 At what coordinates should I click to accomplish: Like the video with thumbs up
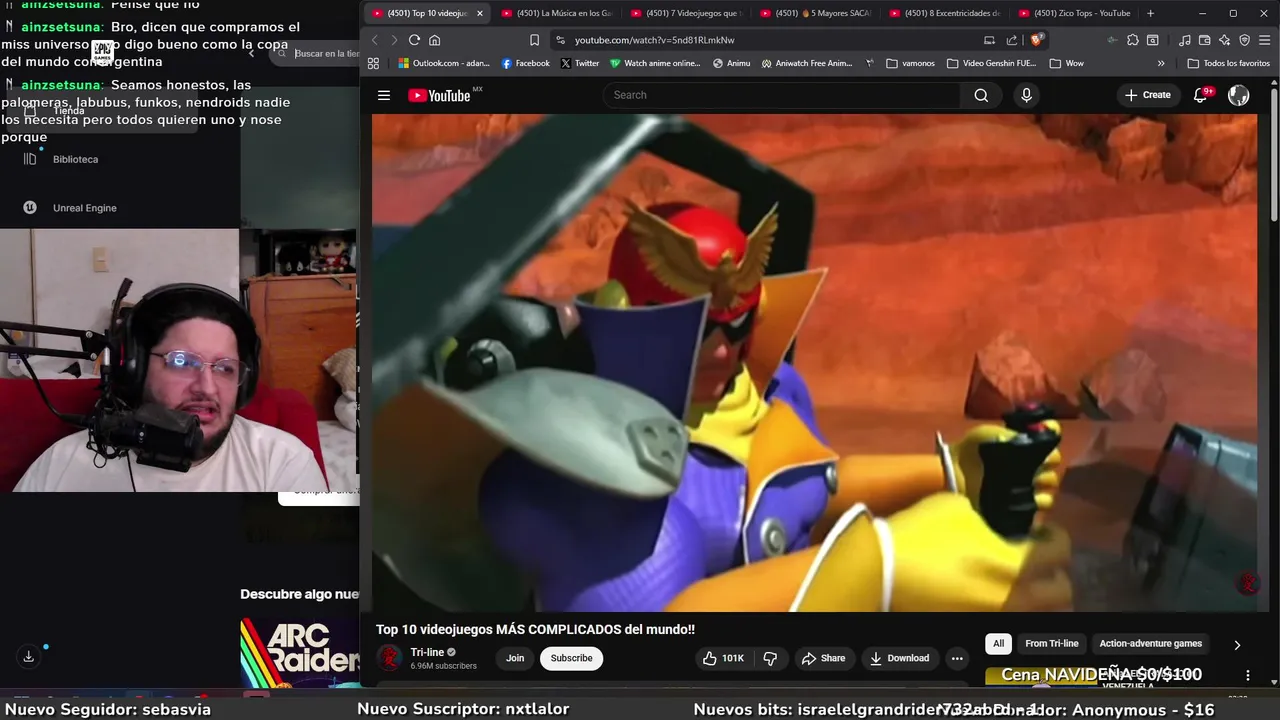pos(723,658)
